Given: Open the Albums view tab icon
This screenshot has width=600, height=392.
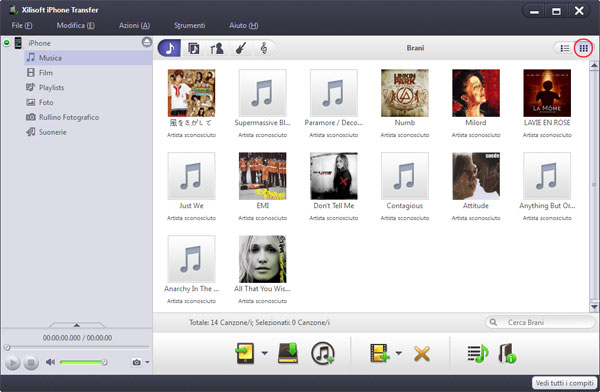Looking at the screenshot, I should tap(193, 48).
